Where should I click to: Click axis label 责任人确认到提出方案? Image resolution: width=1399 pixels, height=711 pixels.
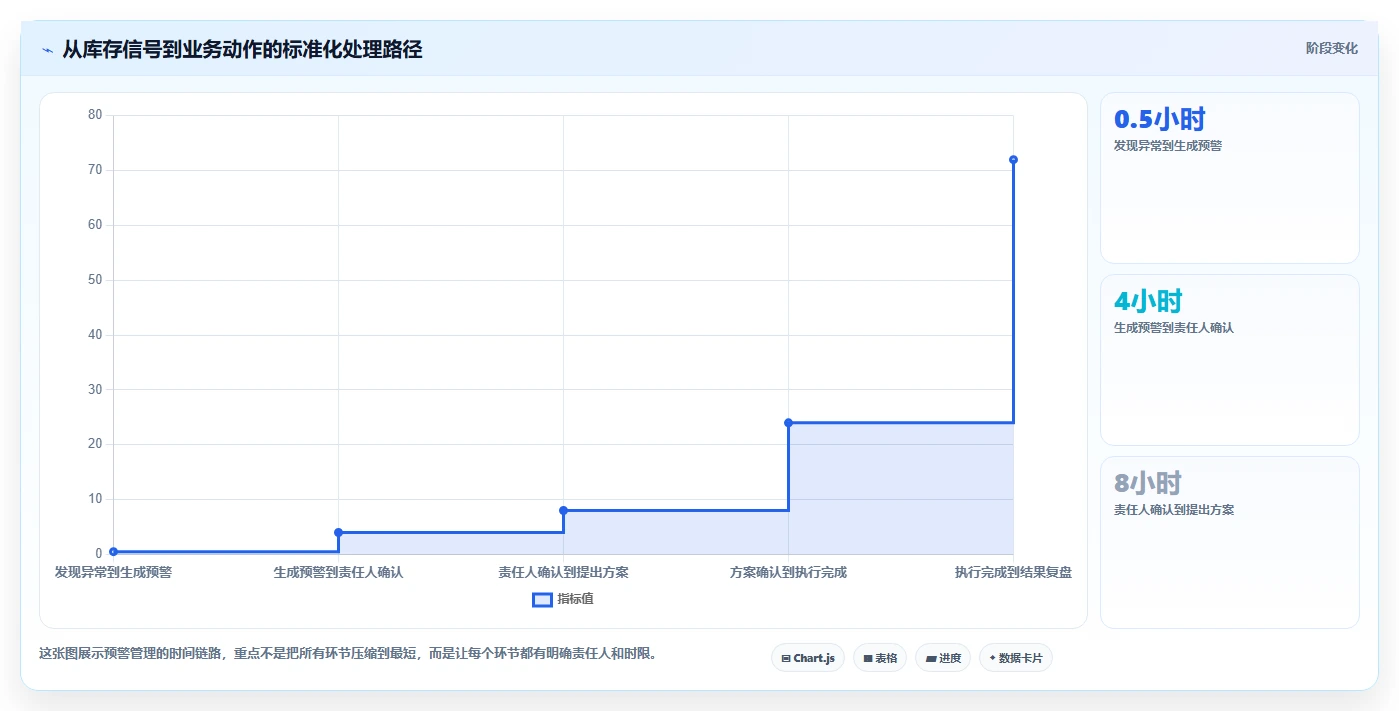pos(563,573)
